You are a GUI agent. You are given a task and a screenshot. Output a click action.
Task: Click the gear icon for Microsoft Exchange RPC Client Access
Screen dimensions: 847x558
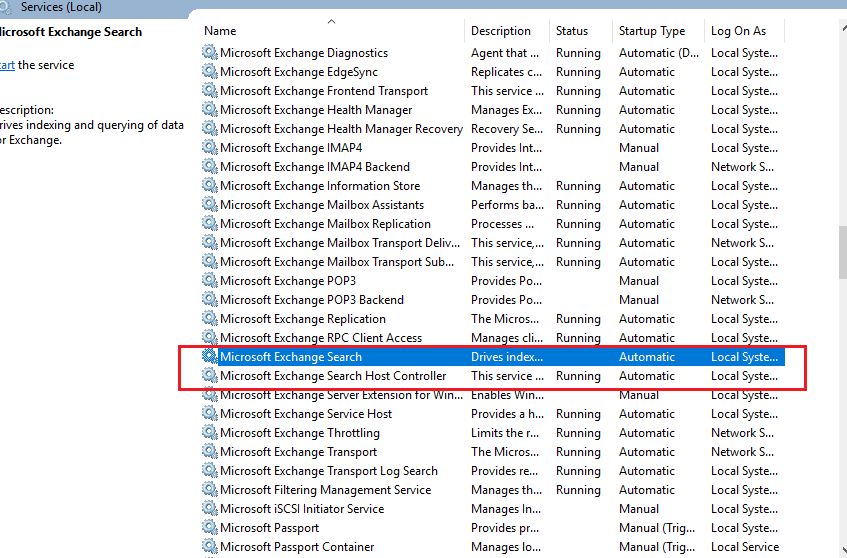coord(210,337)
